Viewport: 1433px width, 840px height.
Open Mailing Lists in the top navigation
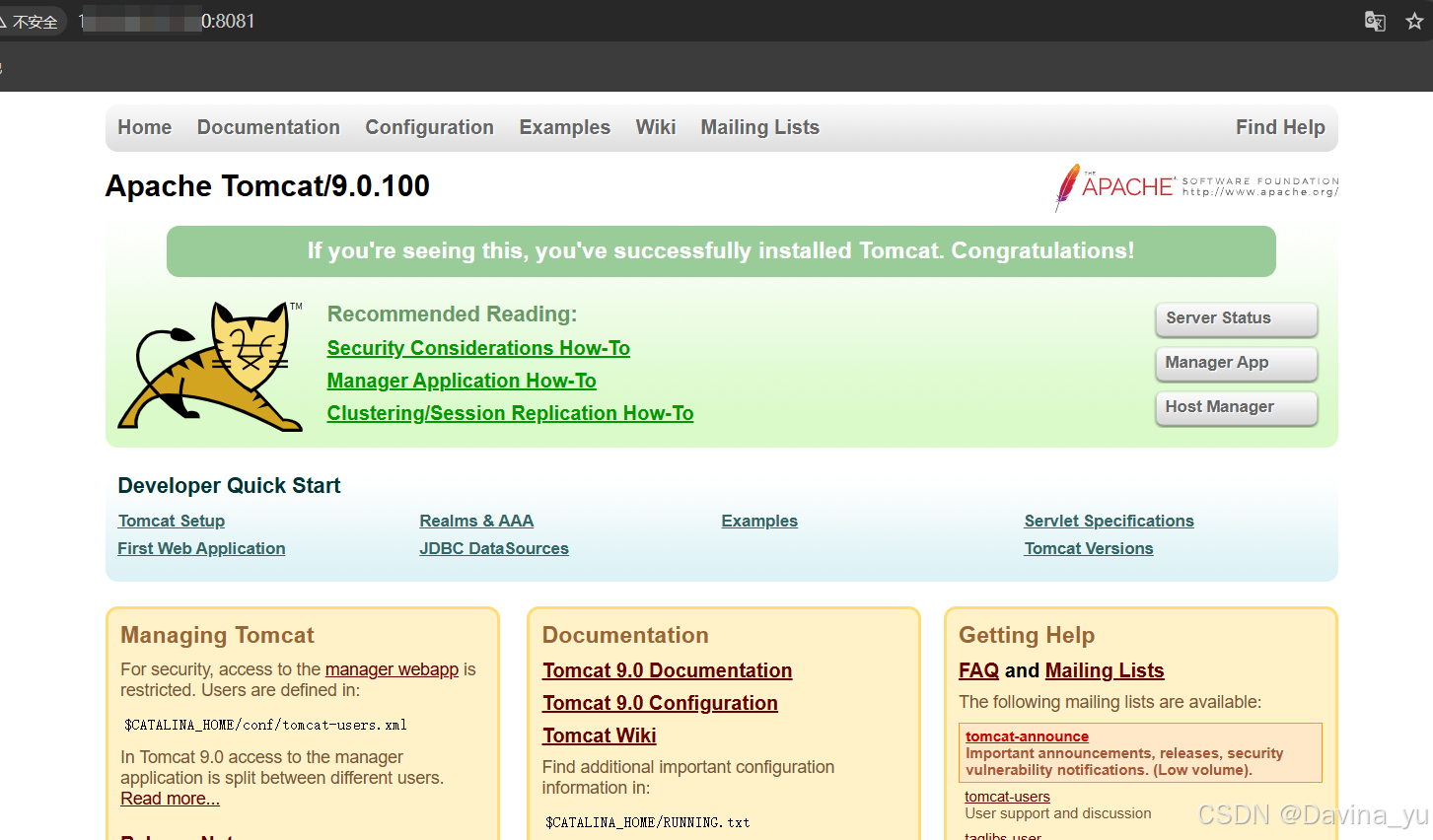759,127
